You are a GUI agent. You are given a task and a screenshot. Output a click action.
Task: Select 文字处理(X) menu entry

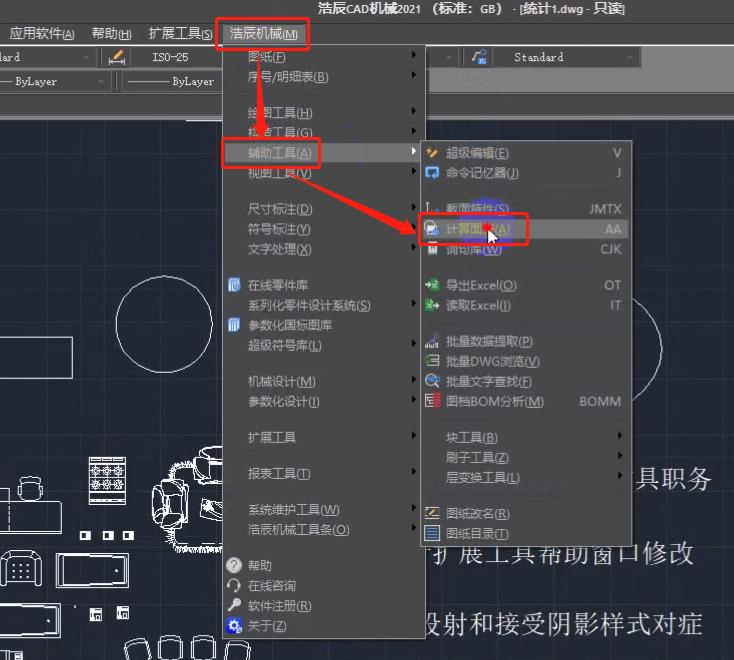pos(323,249)
